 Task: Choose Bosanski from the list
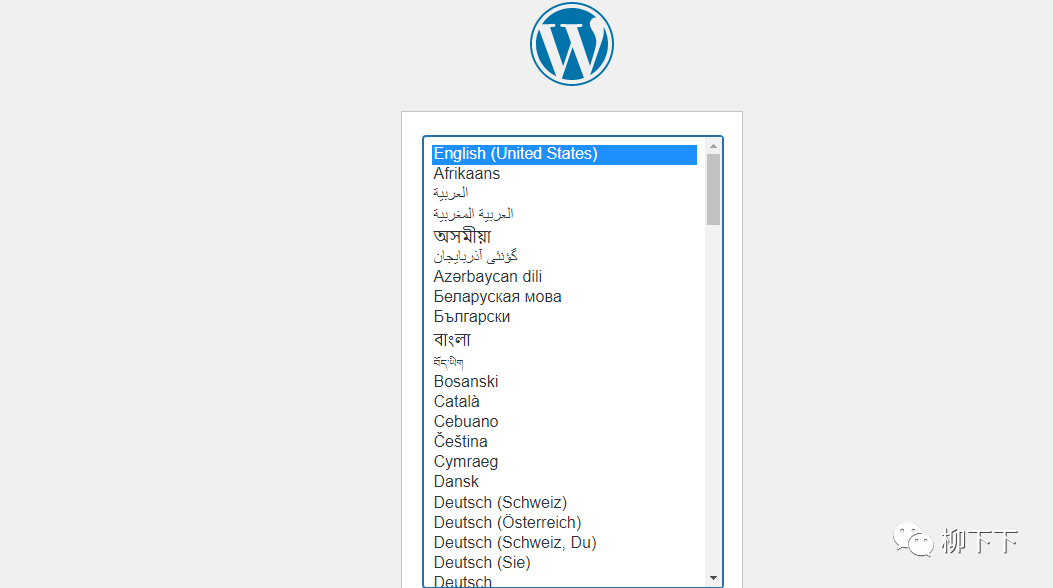tap(466, 382)
